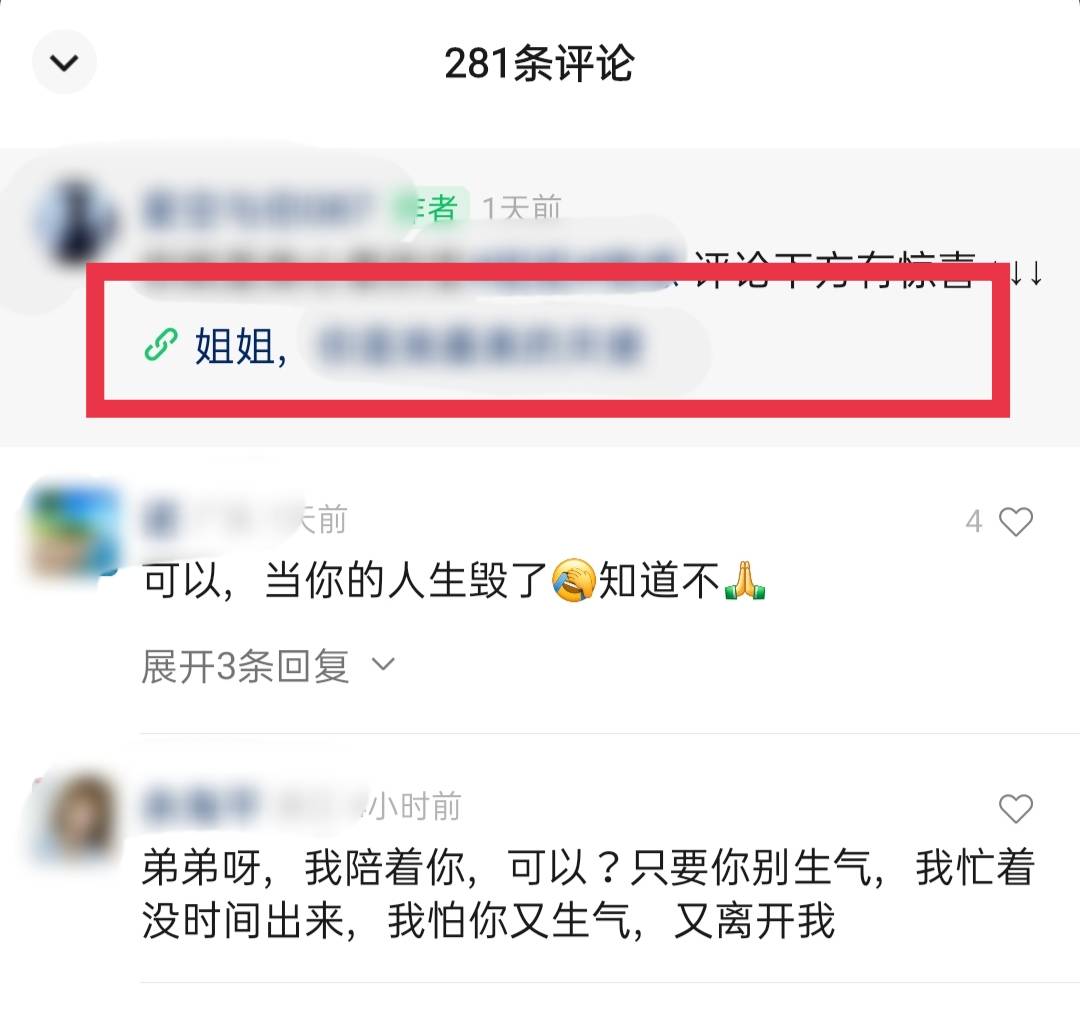This screenshot has width=1080, height=1022.
Task: Like the comment with 4 likes
Action: pyautogui.click(x=1016, y=522)
